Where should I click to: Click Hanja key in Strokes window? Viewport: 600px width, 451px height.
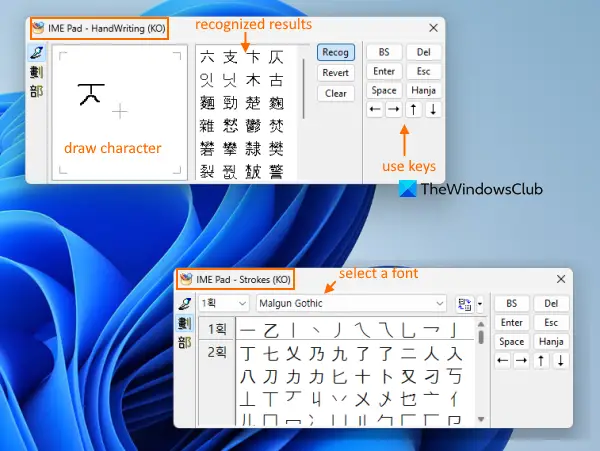(551, 342)
